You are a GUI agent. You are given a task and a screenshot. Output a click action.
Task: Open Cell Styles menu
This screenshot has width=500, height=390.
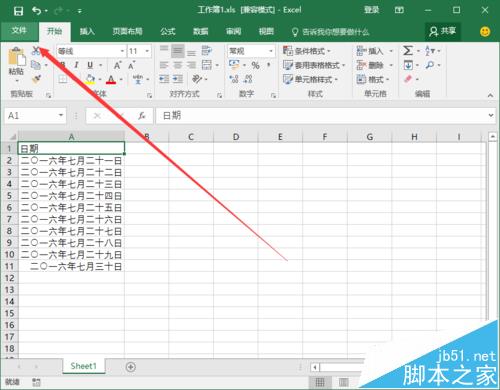point(310,79)
